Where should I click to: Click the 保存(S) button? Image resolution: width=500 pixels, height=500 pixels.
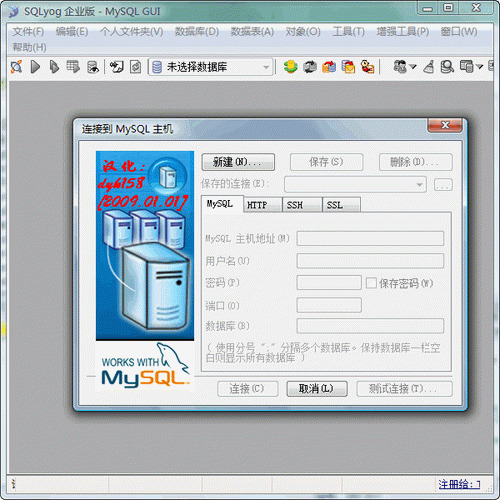[x=326, y=162]
